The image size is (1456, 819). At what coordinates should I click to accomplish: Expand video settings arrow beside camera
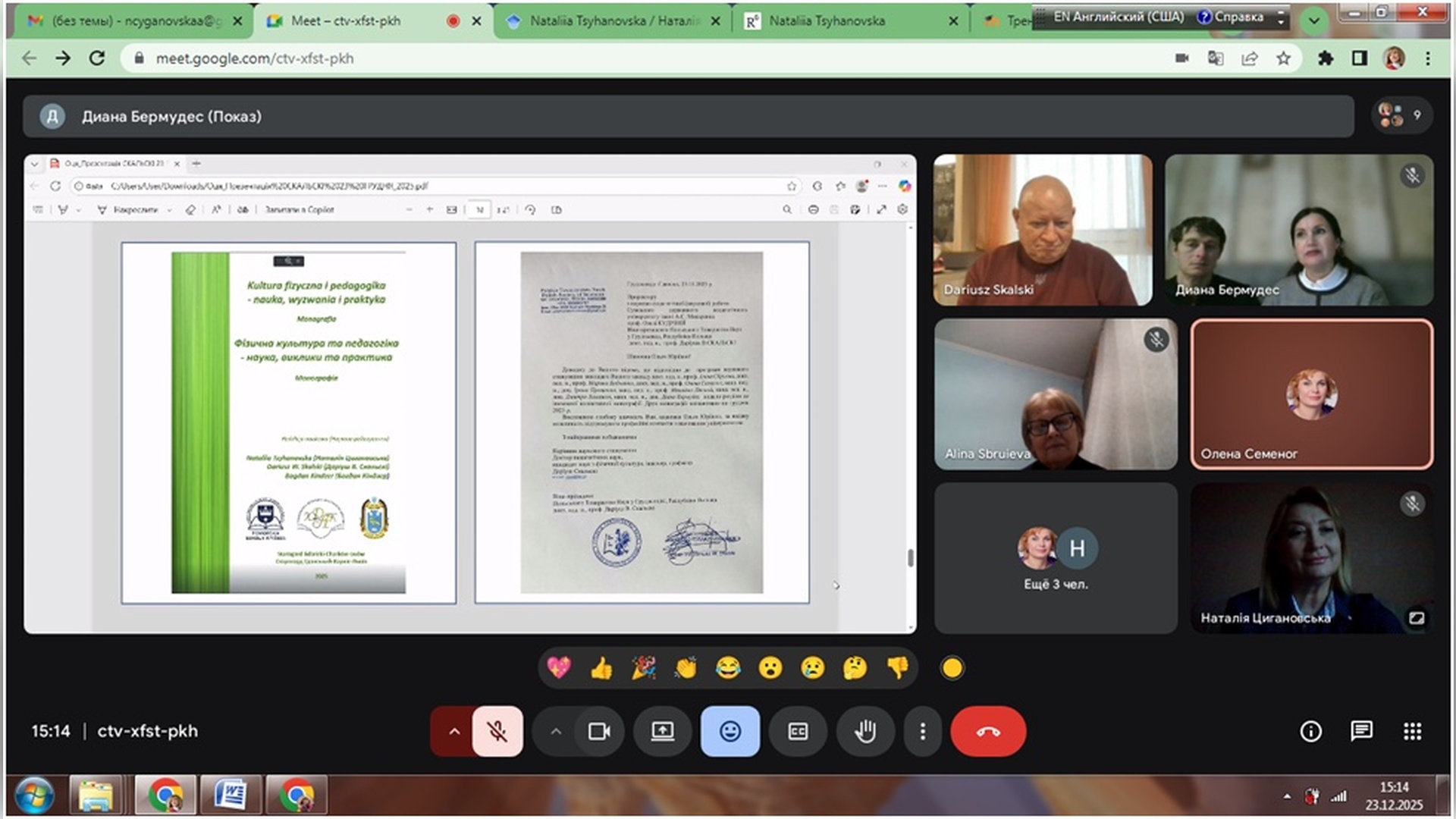tap(556, 731)
